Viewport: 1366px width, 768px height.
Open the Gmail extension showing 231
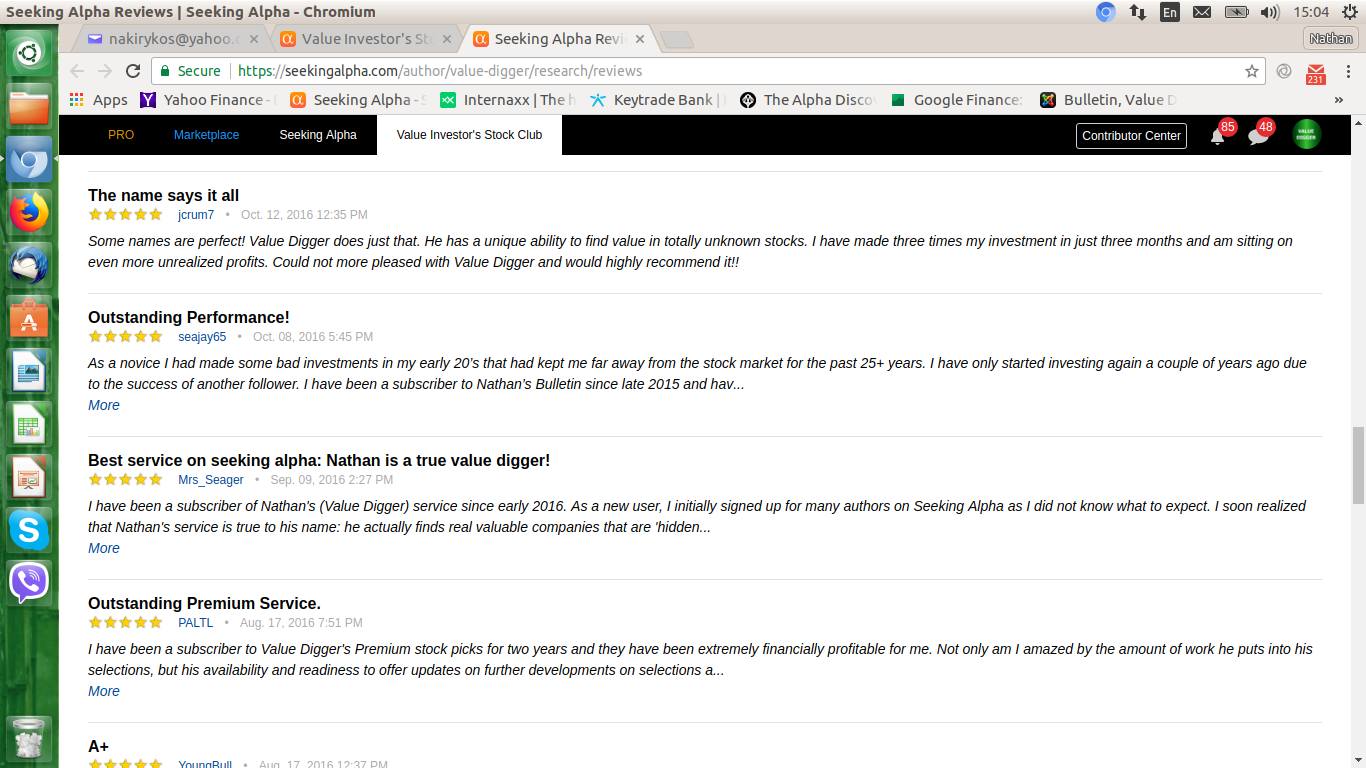[x=1315, y=72]
